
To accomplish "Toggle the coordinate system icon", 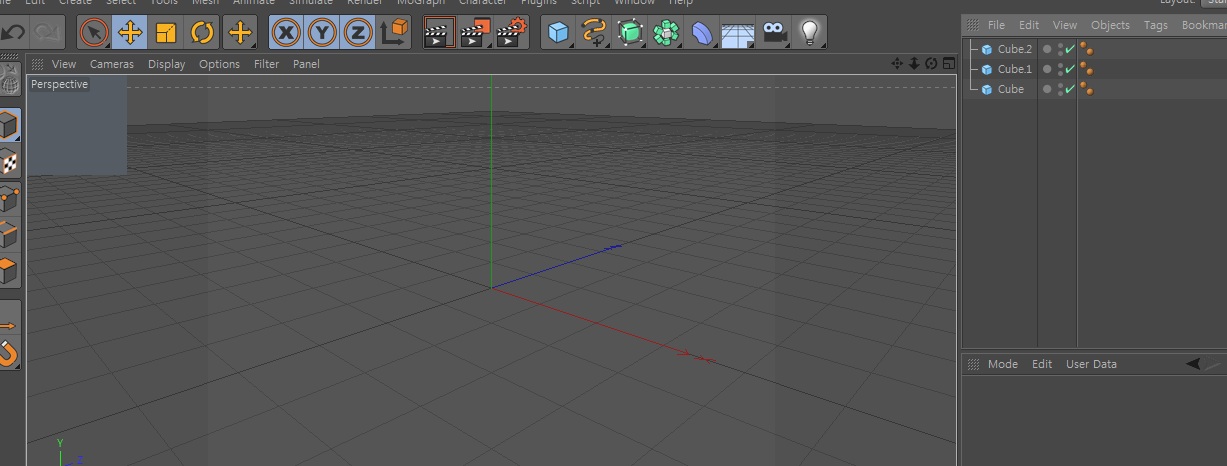I will click(394, 32).
